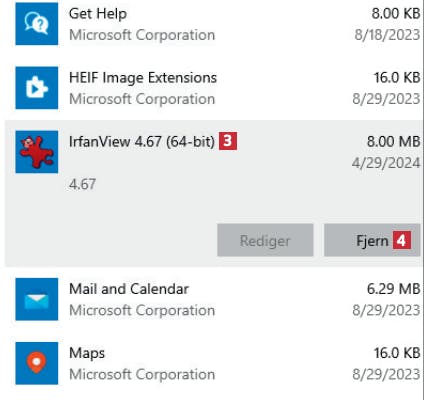Screen dimensions: 424x400
Task: Click the Get Help app icon
Action: click(37, 24)
